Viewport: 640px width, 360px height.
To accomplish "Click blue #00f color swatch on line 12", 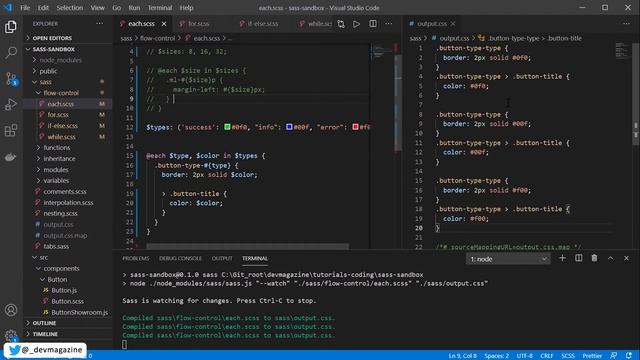I will click(x=289, y=127).
